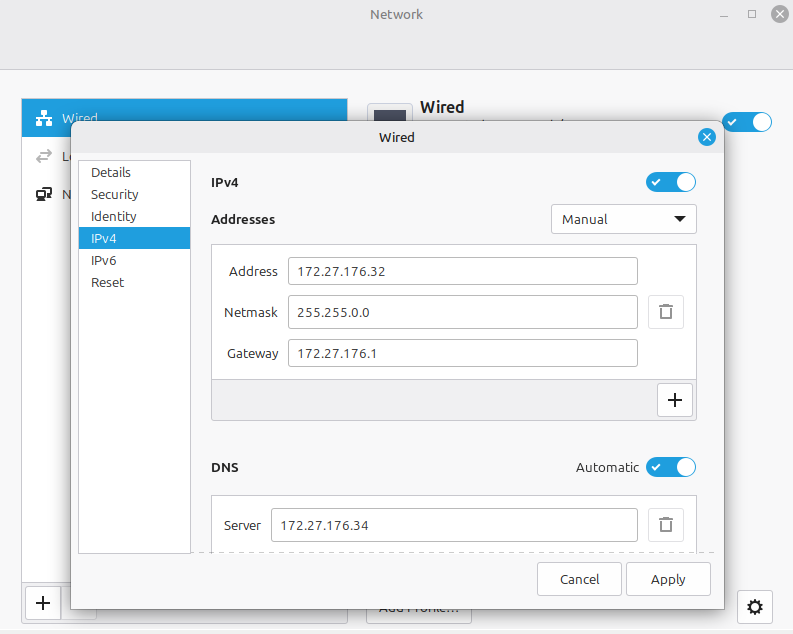Open the Security section
This screenshot has width=793, height=634.
114,194
